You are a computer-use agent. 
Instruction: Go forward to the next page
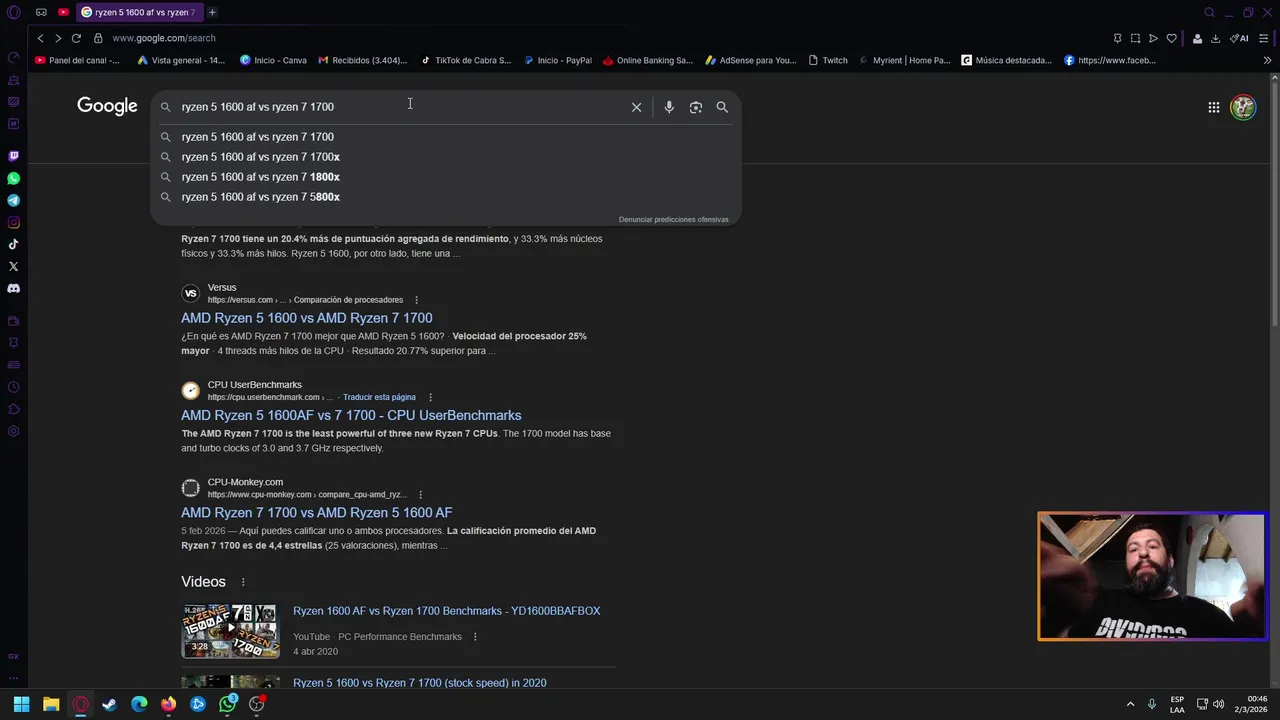tap(58, 38)
